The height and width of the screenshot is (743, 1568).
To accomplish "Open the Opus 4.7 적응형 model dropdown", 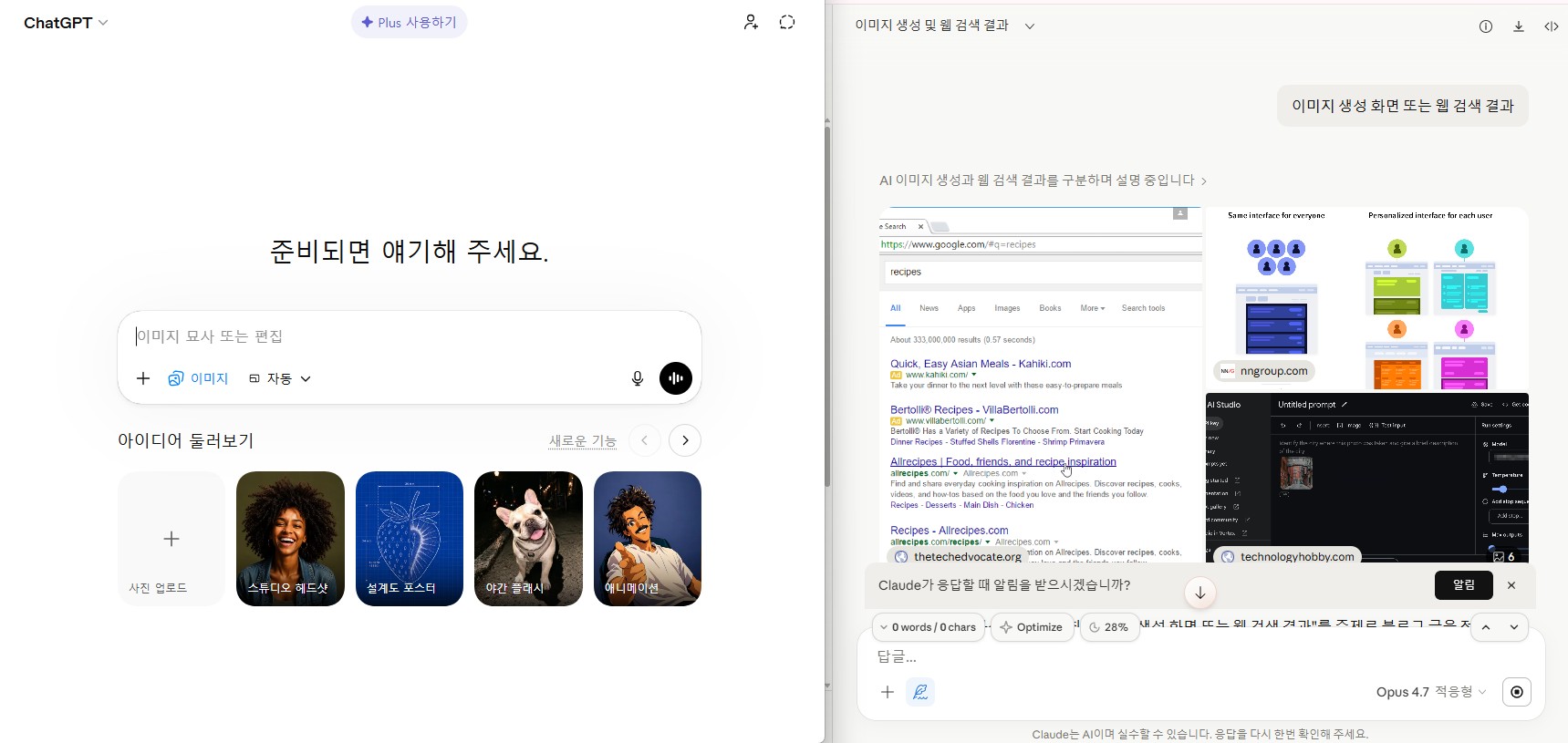I will click(x=1431, y=692).
